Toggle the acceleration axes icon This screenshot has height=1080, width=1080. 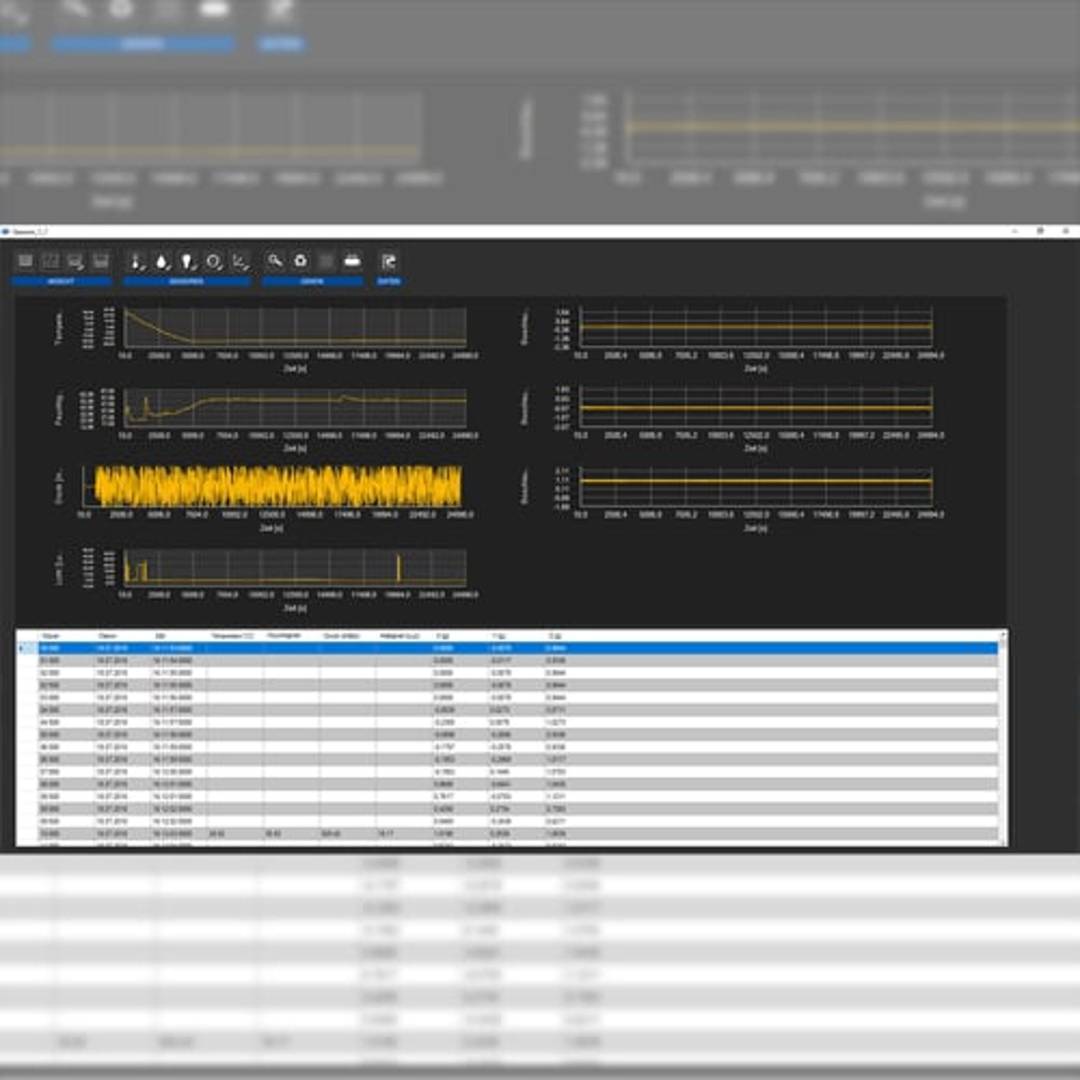click(x=239, y=261)
